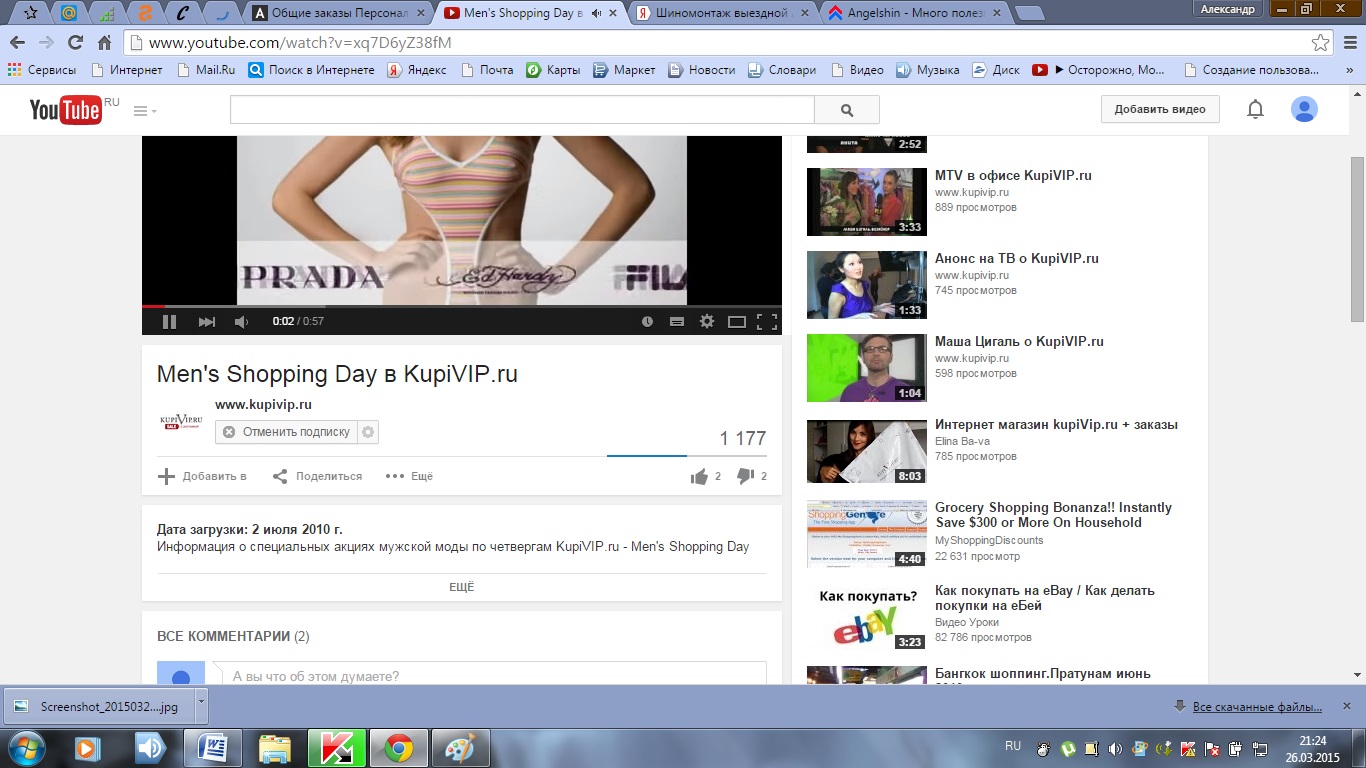Open the notifications bell

(x=1255, y=109)
